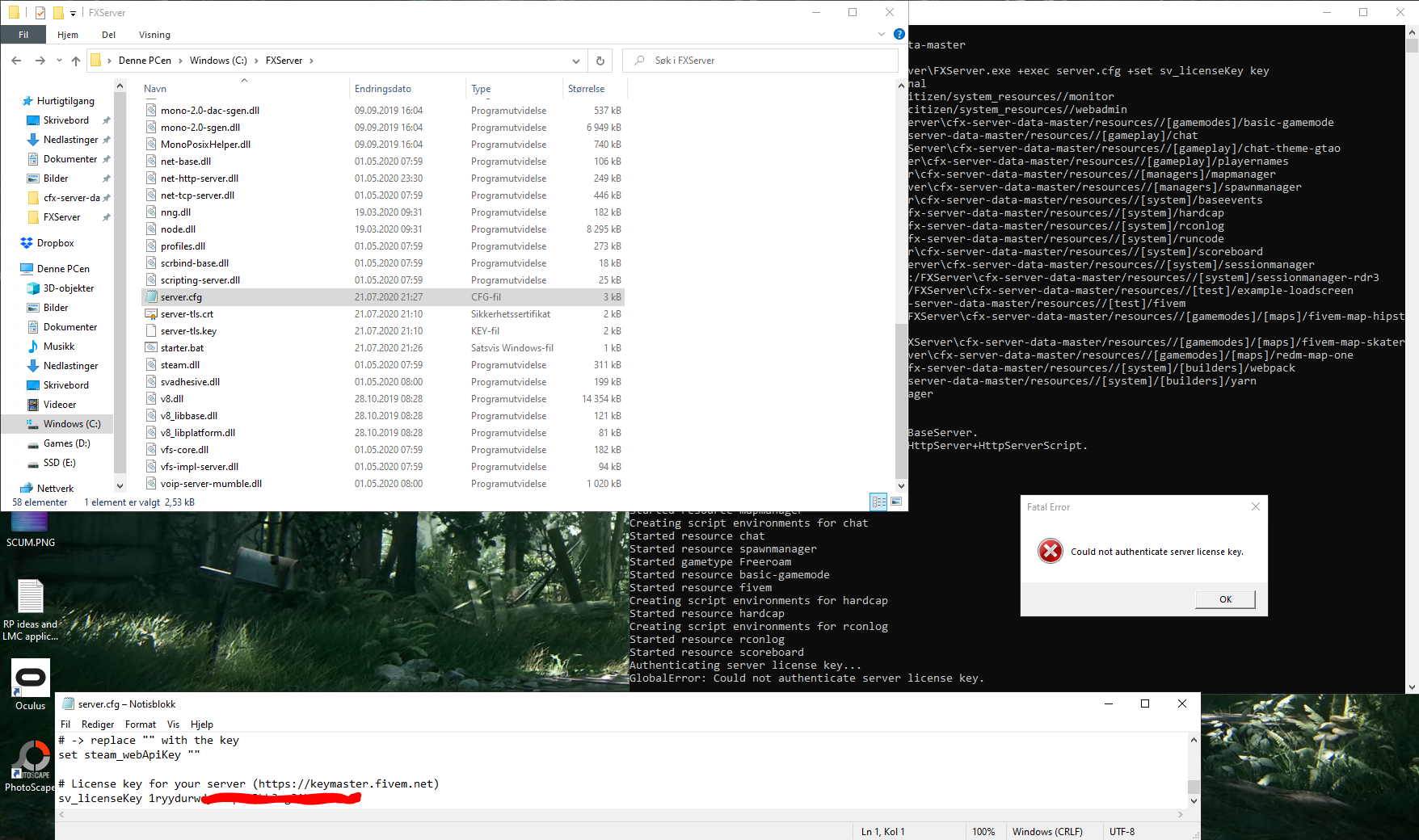1419x840 pixels.
Task: Select the server-tls.crt certificate file icon
Action: click(151, 314)
